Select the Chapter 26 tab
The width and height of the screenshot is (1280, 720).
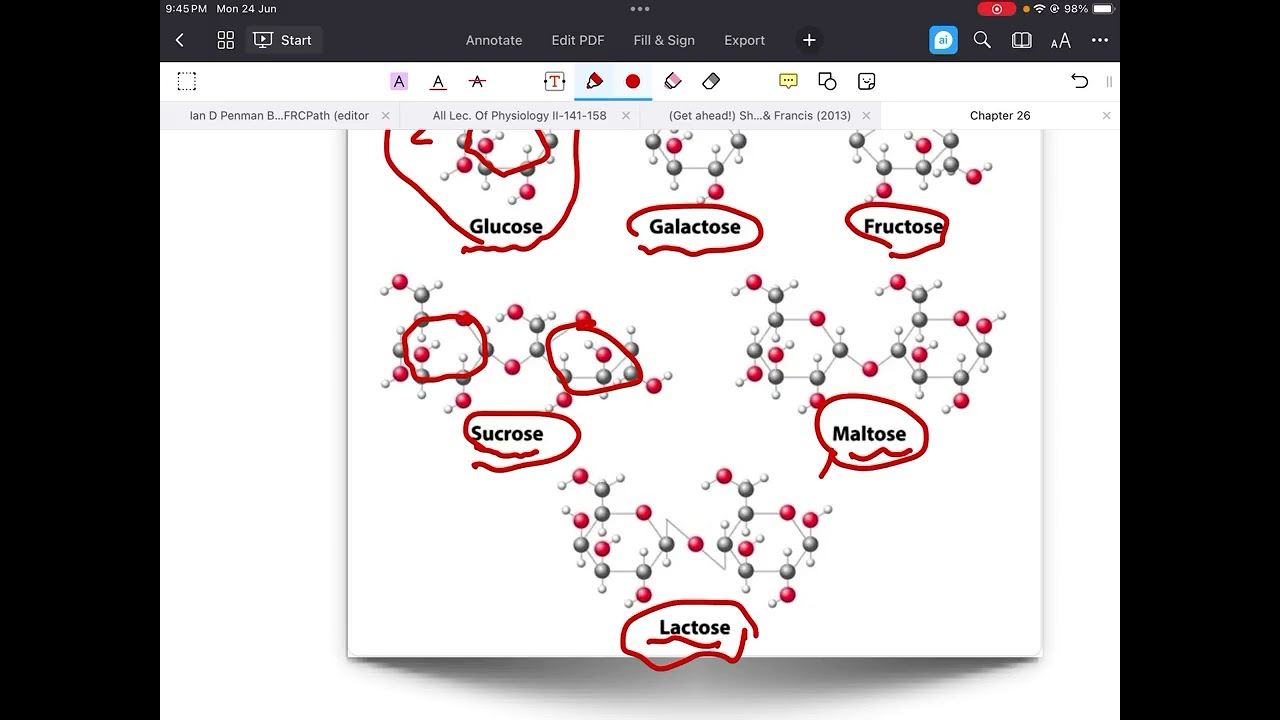coord(1000,115)
